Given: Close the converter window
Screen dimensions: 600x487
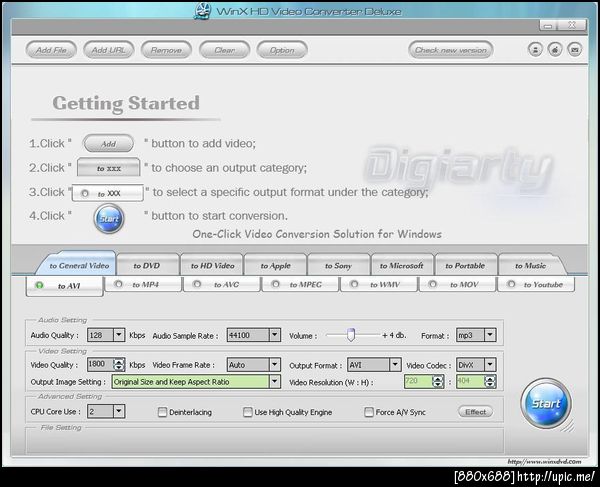Looking at the screenshot, I should pos(572,25).
